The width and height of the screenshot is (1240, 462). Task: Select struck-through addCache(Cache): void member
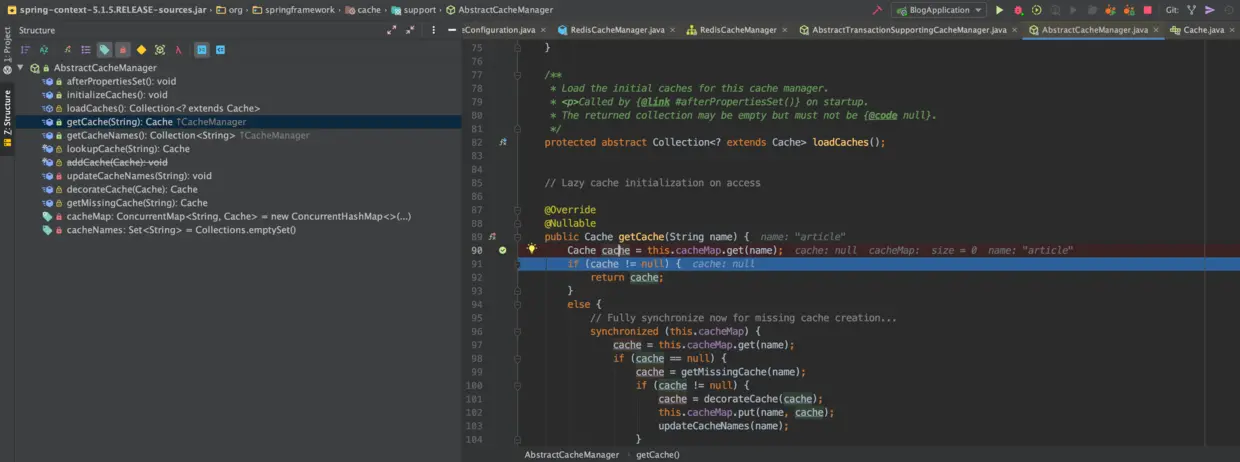(x=117, y=162)
